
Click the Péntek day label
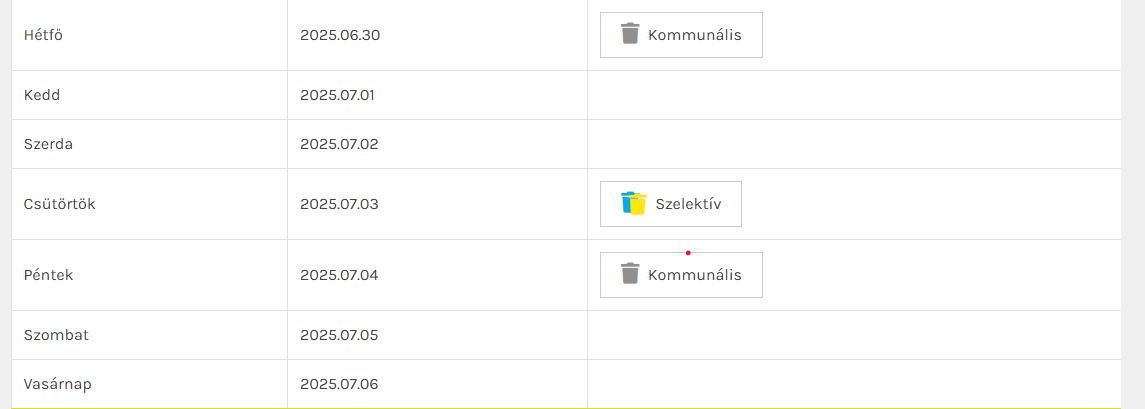[49, 275]
